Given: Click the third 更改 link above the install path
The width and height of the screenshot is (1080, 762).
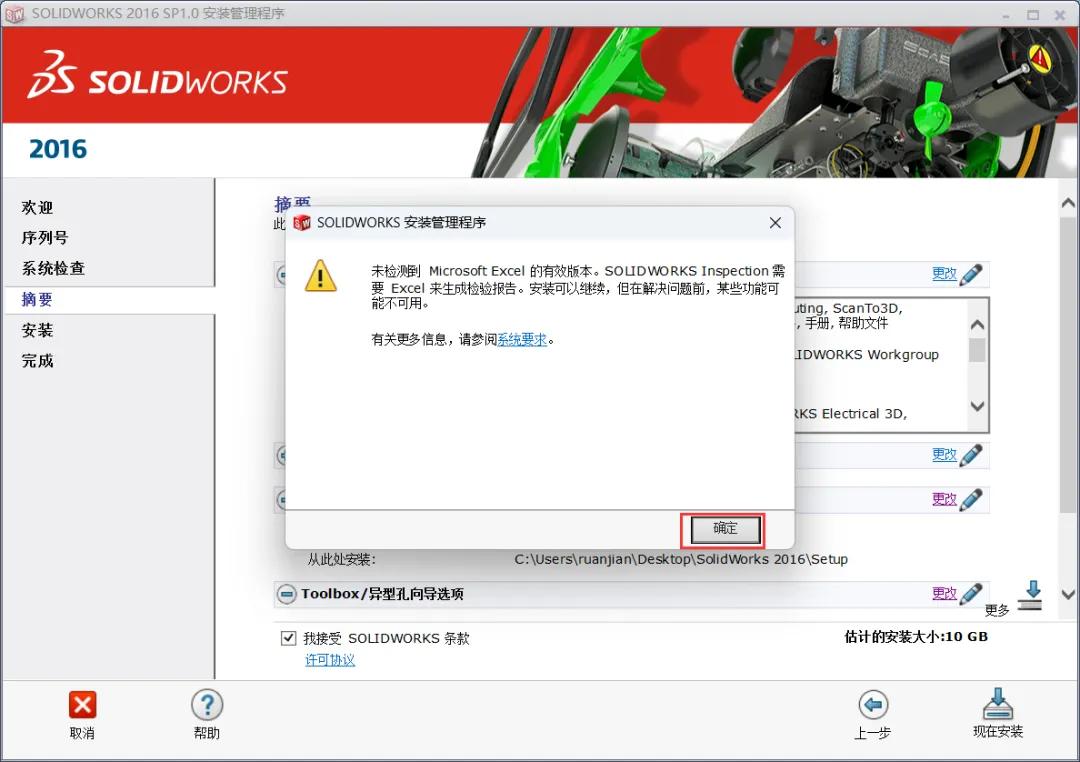Looking at the screenshot, I should point(944,500).
